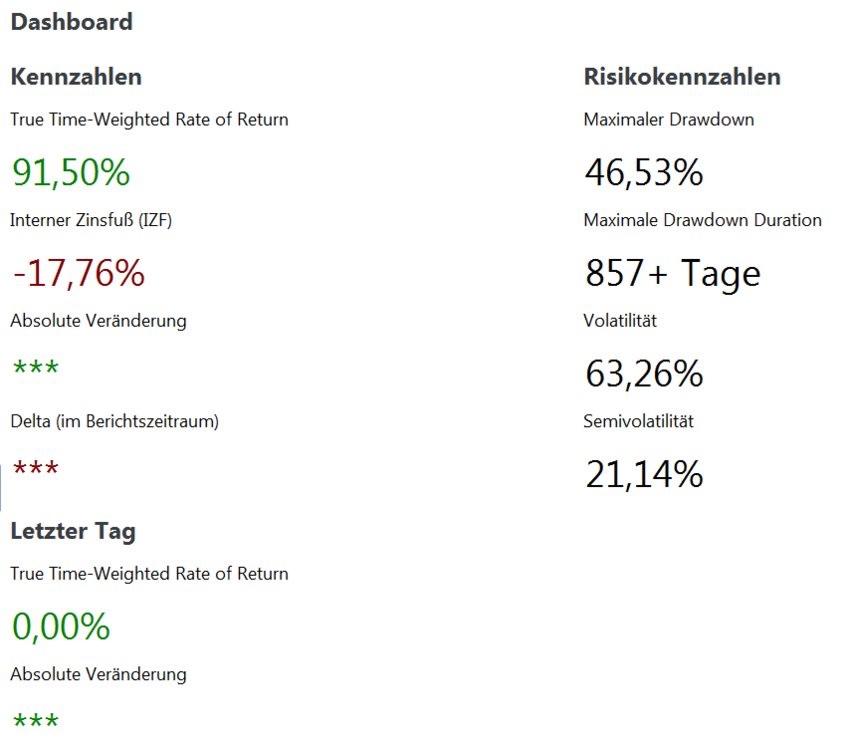
Task: Select the Risikokennzahlen section heading
Action: 682,77
